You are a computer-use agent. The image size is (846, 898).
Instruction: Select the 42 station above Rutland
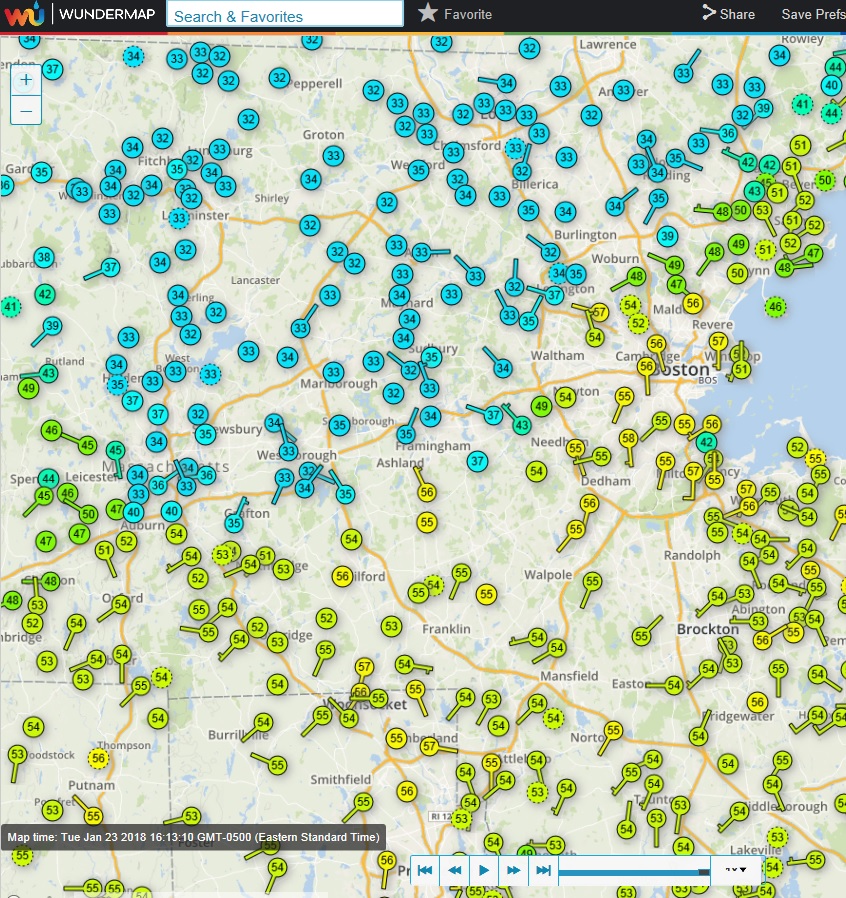tap(45, 295)
